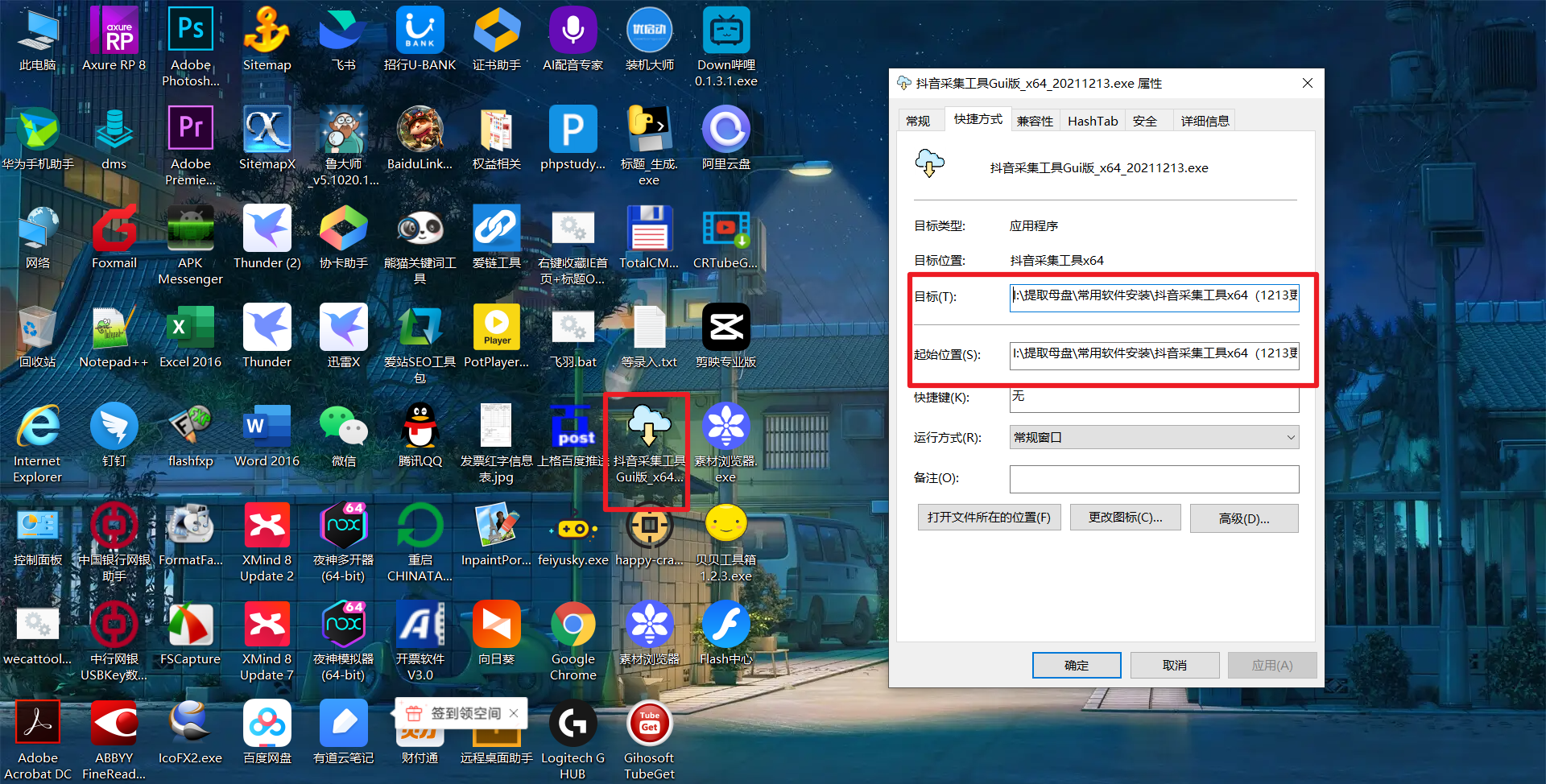This screenshot has height=784, width=1546.
Task: Launch PotPlayer media player icon
Action: [496, 328]
